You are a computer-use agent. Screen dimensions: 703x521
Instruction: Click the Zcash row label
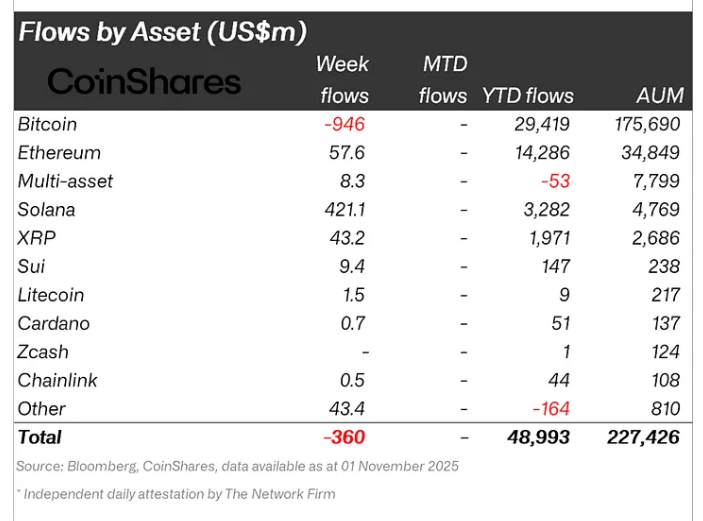[43, 352]
